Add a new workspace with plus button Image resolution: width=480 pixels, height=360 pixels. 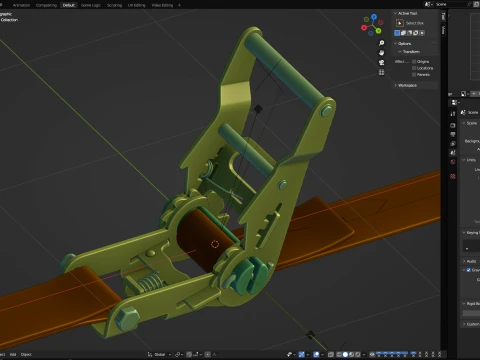coord(179,5)
